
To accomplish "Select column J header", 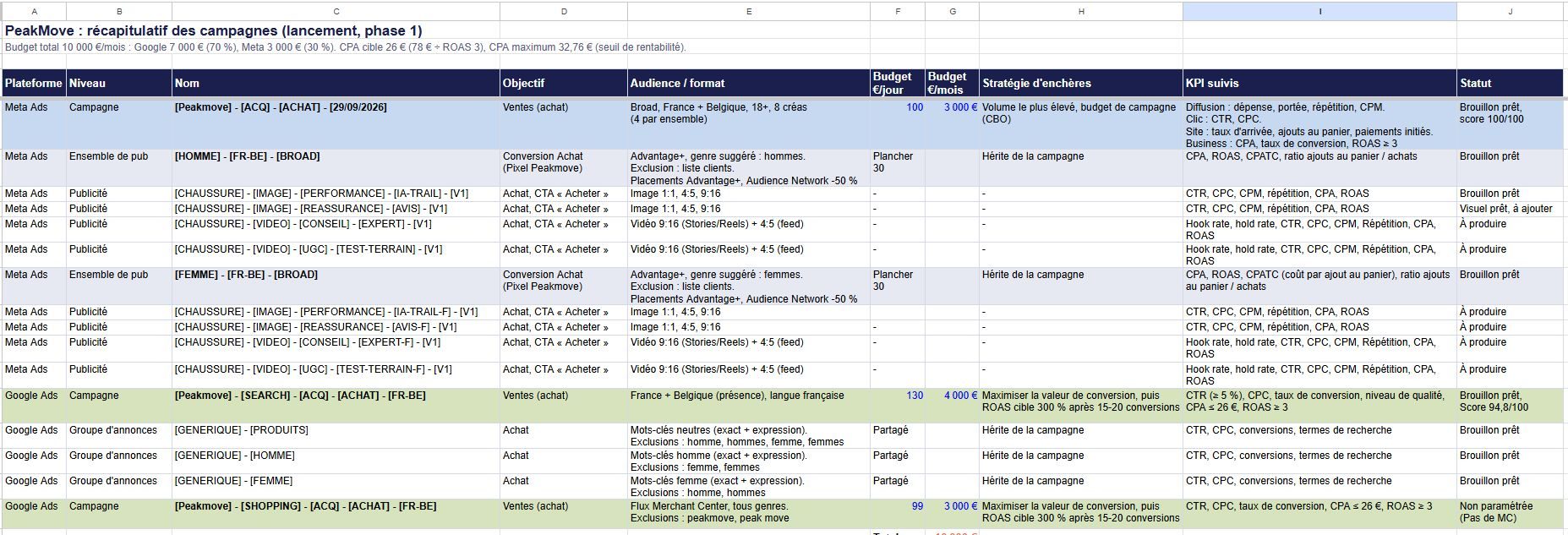I will (1511, 11).
